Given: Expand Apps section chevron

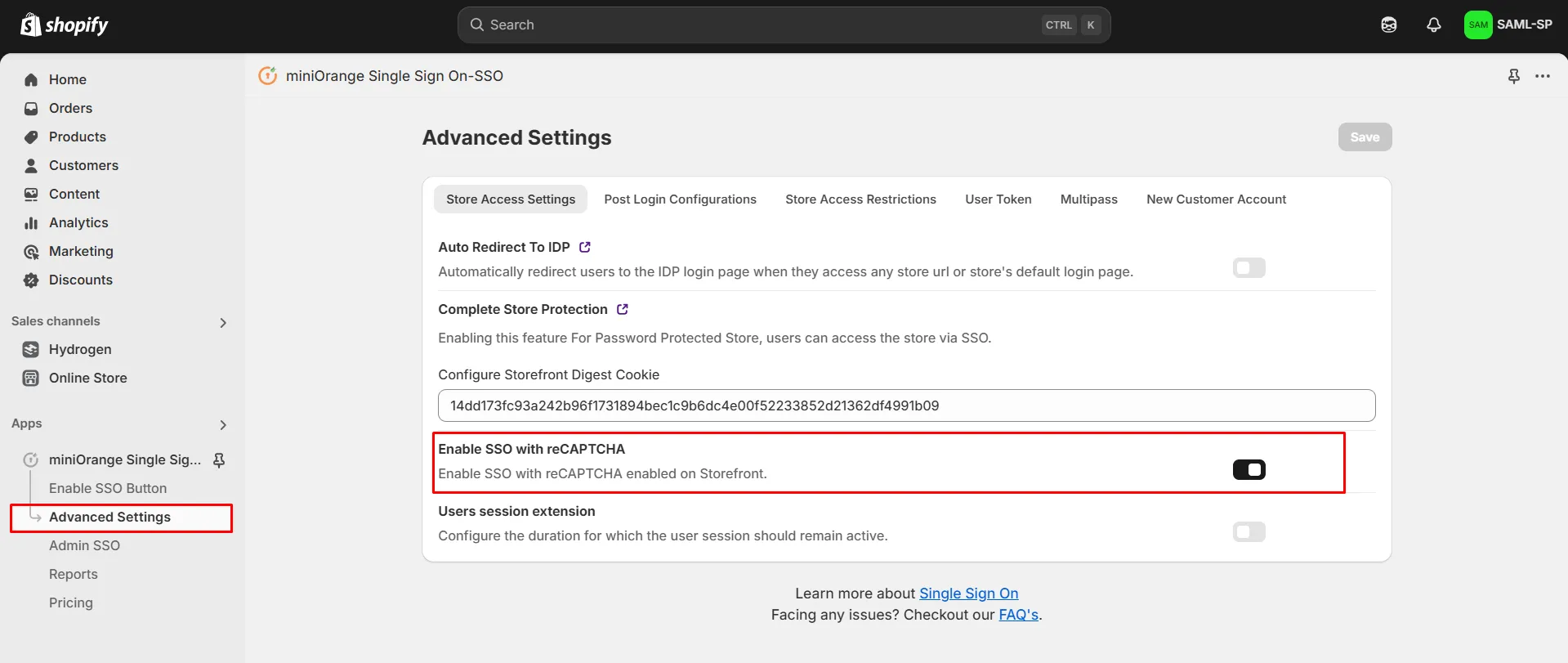Looking at the screenshot, I should 223,425.
